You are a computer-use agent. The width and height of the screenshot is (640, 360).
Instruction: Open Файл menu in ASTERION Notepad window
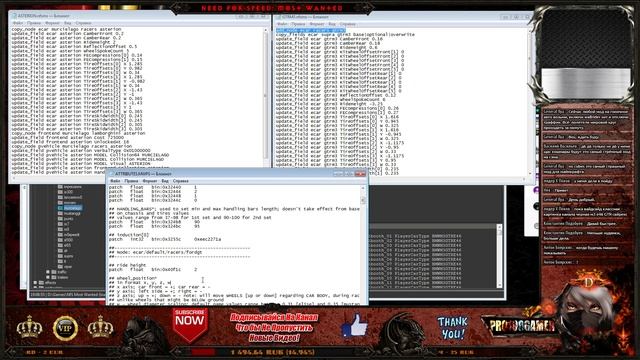pyautogui.click(x=17, y=23)
